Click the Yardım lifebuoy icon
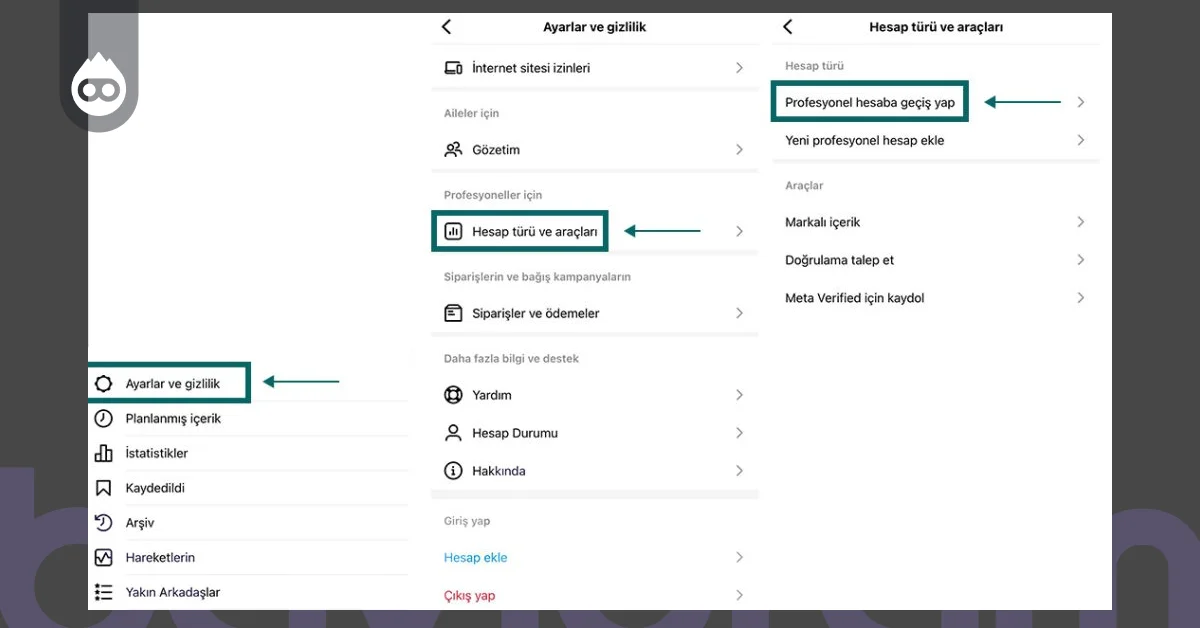Viewport: 1200px width, 628px height. pos(454,395)
